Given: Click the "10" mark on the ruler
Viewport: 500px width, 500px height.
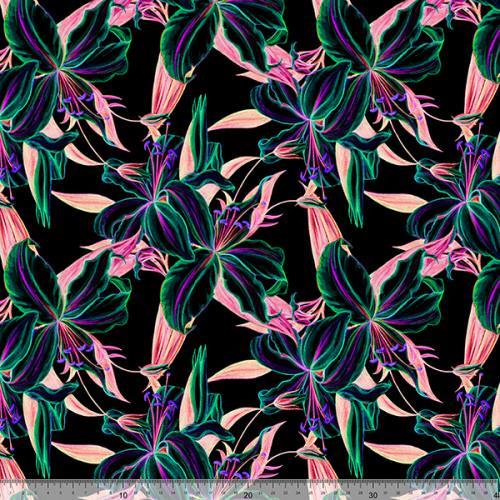Looking at the screenshot, I should point(124,495).
